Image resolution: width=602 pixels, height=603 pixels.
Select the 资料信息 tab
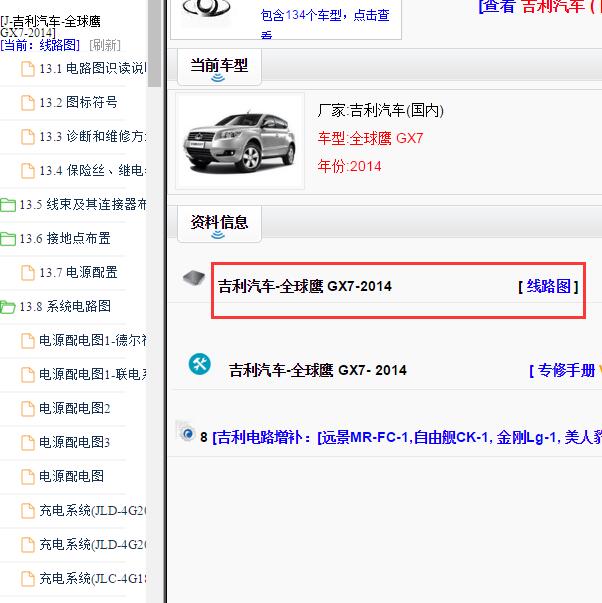click(x=219, y=223)
